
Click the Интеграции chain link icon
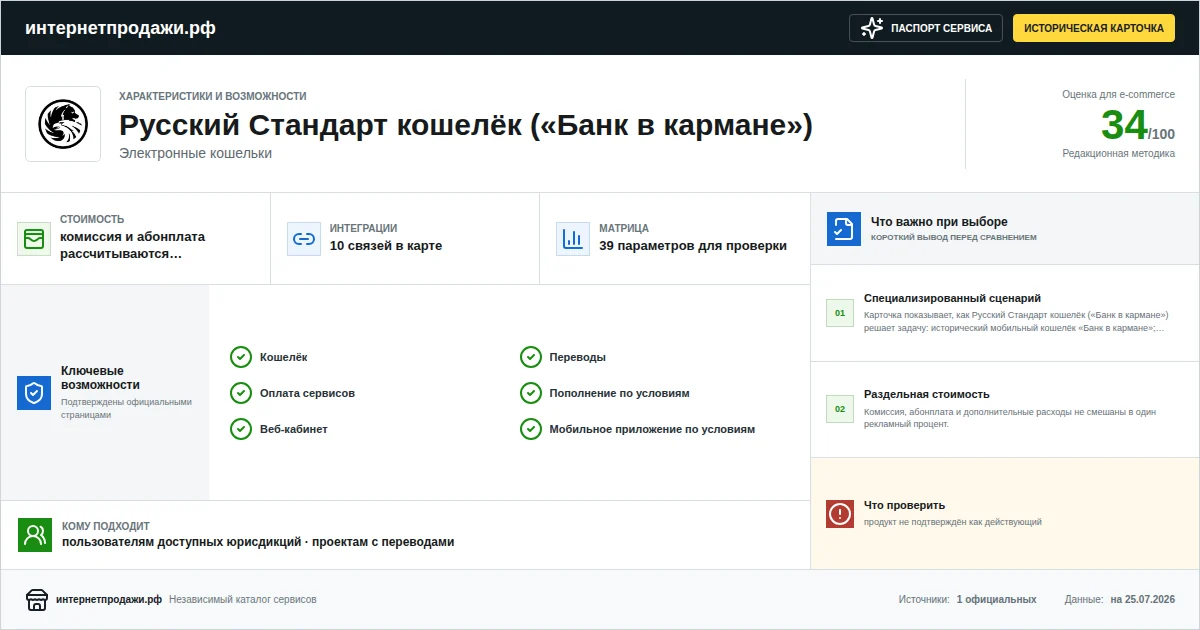[x=303, y=239]
